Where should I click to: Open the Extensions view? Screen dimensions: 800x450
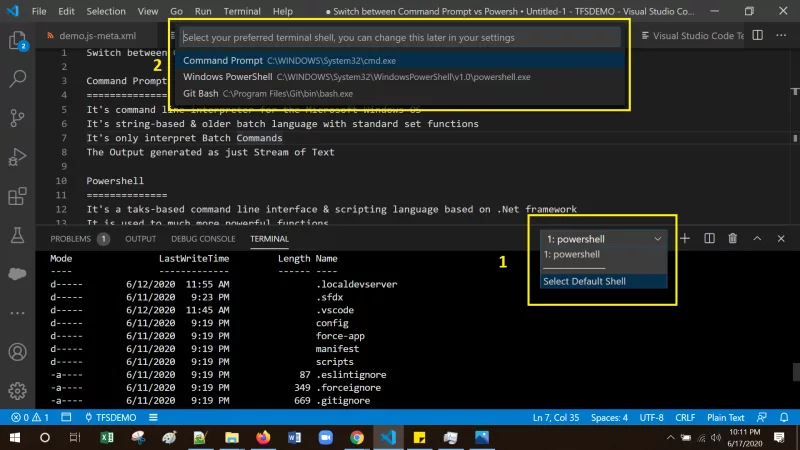[17, 196]
